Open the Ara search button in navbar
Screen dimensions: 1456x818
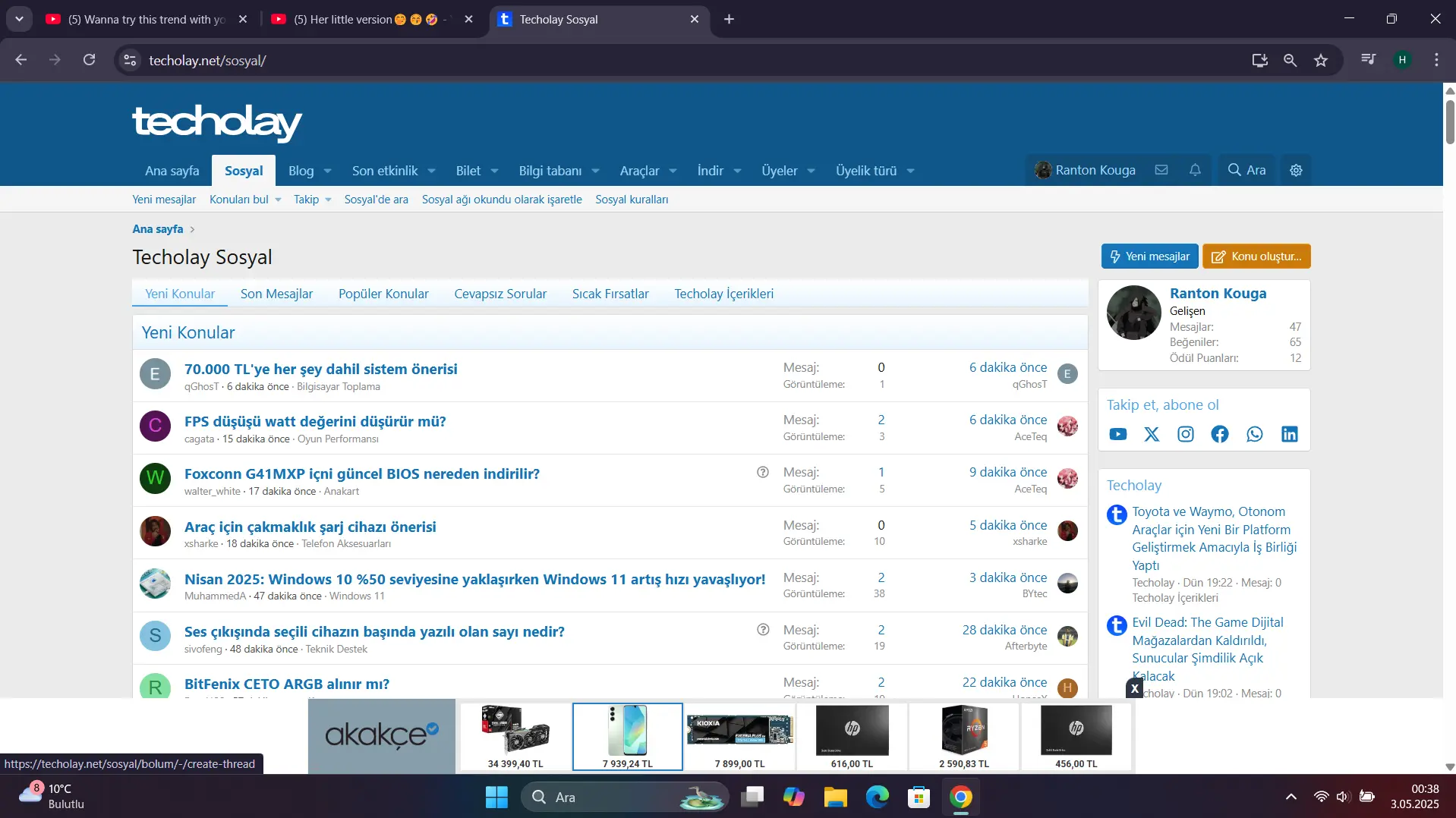[1247, 170]
